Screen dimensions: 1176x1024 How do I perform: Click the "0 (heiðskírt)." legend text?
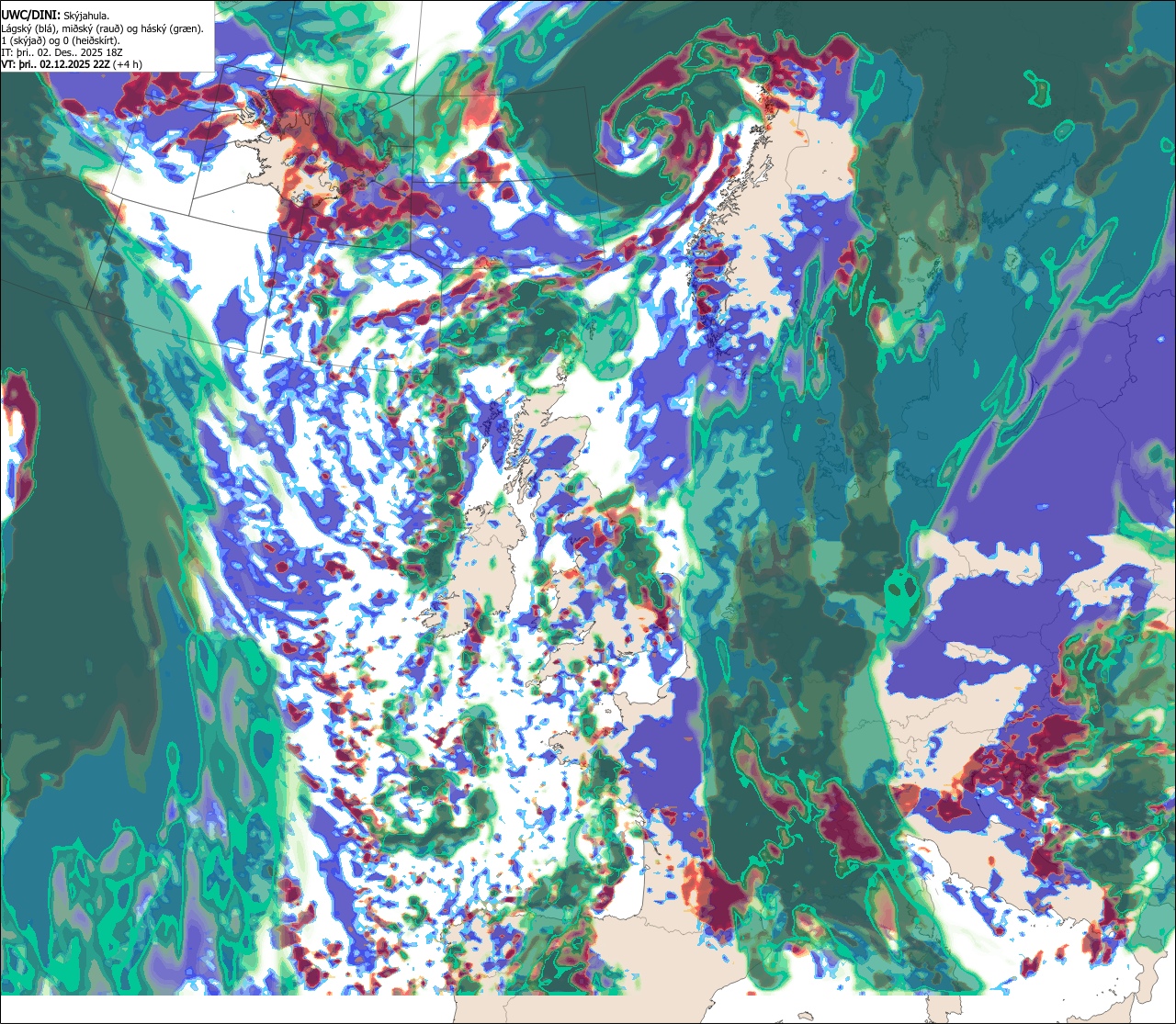click(91, 41)
